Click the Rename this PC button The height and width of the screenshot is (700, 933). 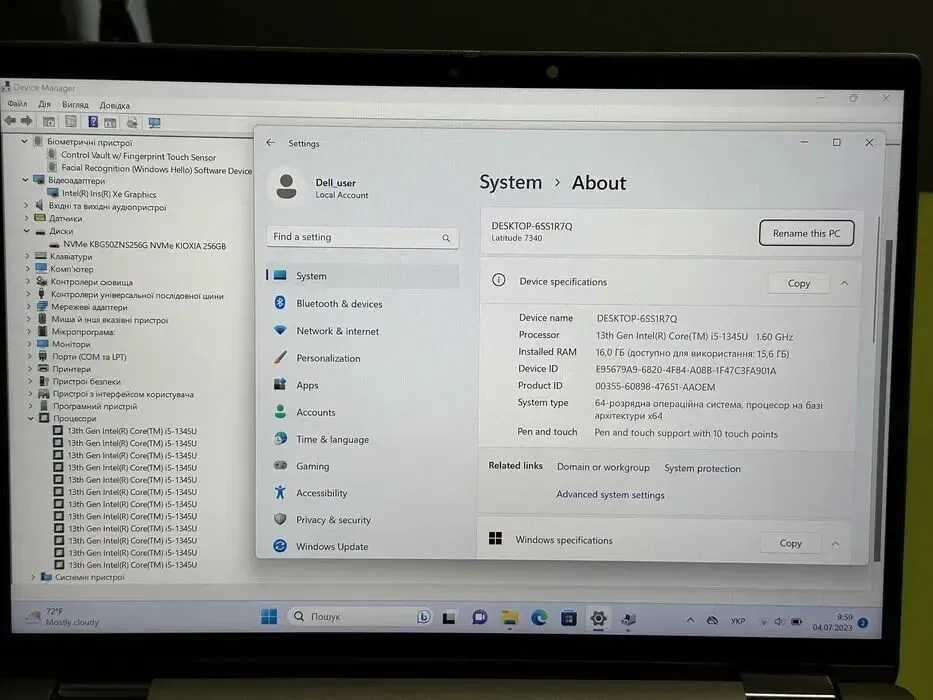pos(806,233)
